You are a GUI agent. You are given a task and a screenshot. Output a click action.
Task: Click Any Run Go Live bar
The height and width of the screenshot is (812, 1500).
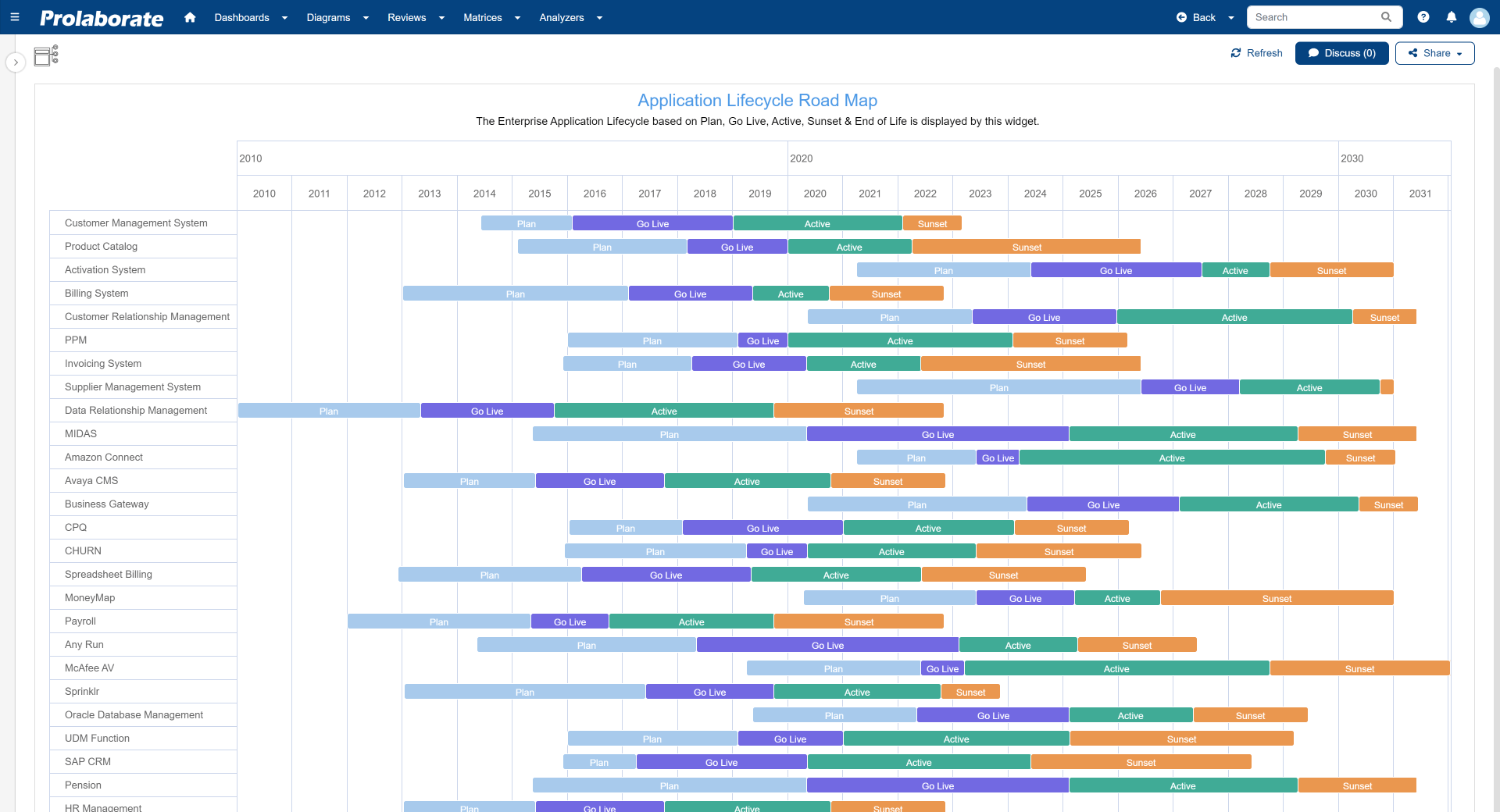(x=827, y=645)
